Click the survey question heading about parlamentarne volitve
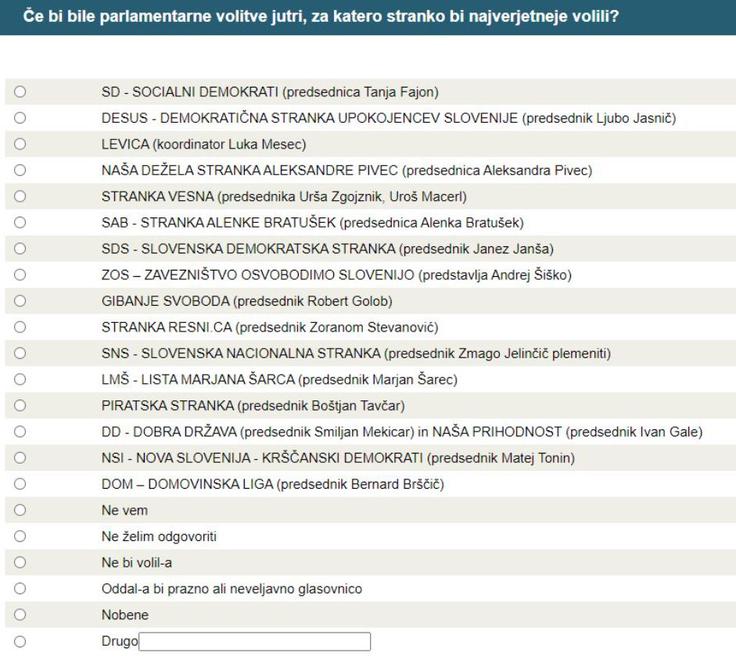 (x=321, y=16)
